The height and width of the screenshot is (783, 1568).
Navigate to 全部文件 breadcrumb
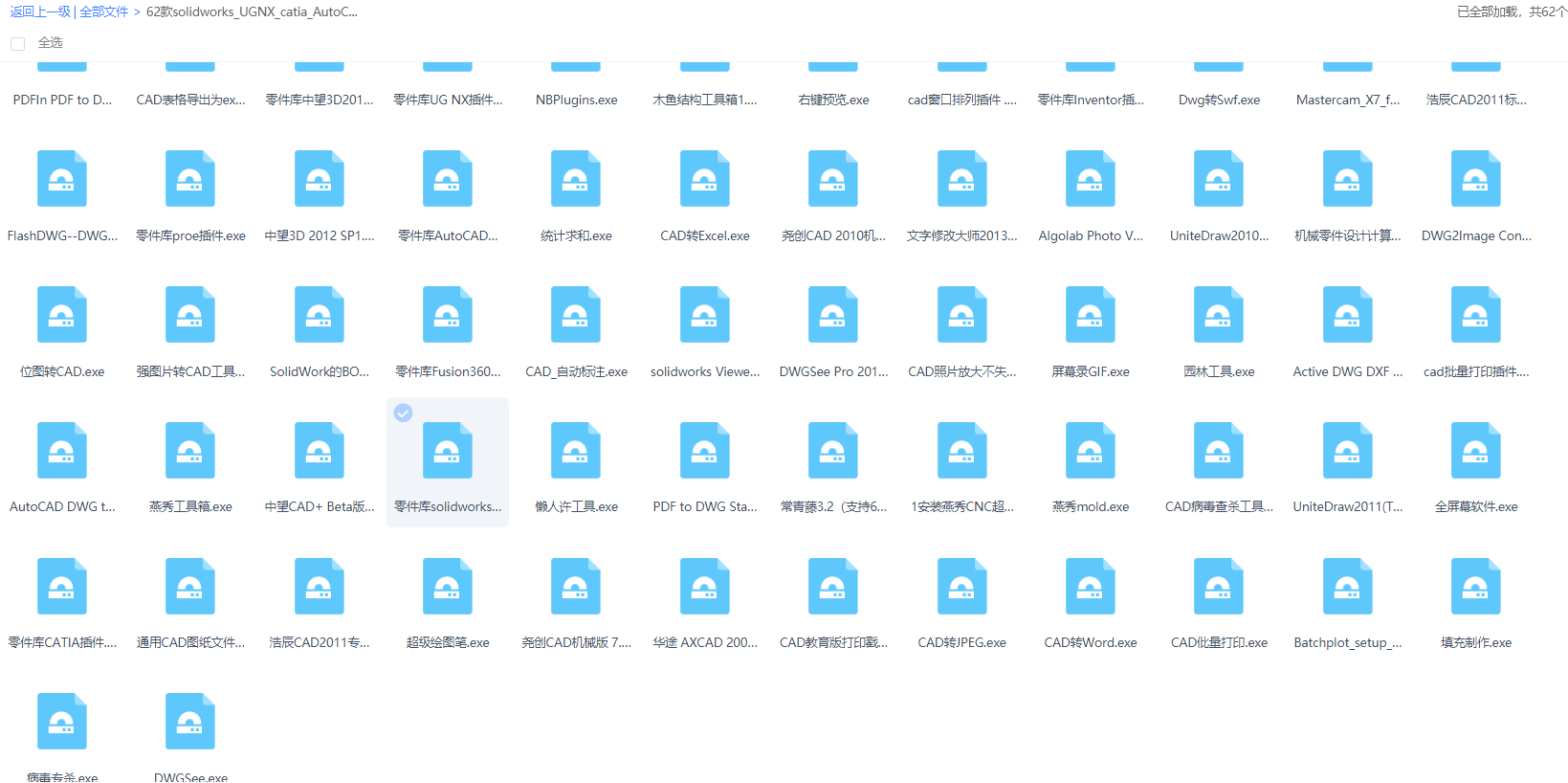(103, 11)
